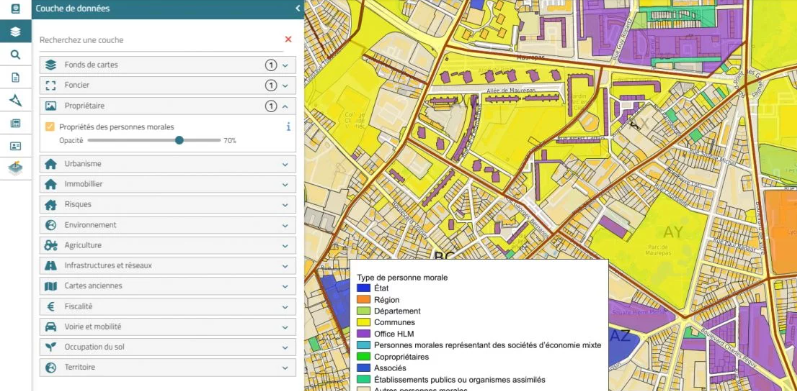This screenshot has width=797, height=391.
Task: Click the Copropriétaires legend swatch
Action: 363,357
